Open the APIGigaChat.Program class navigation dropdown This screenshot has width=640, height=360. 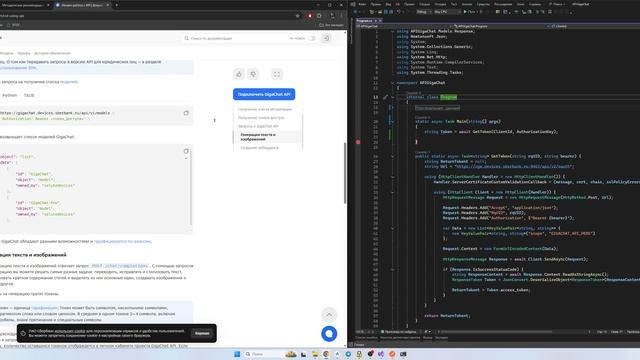click(500, 26)
